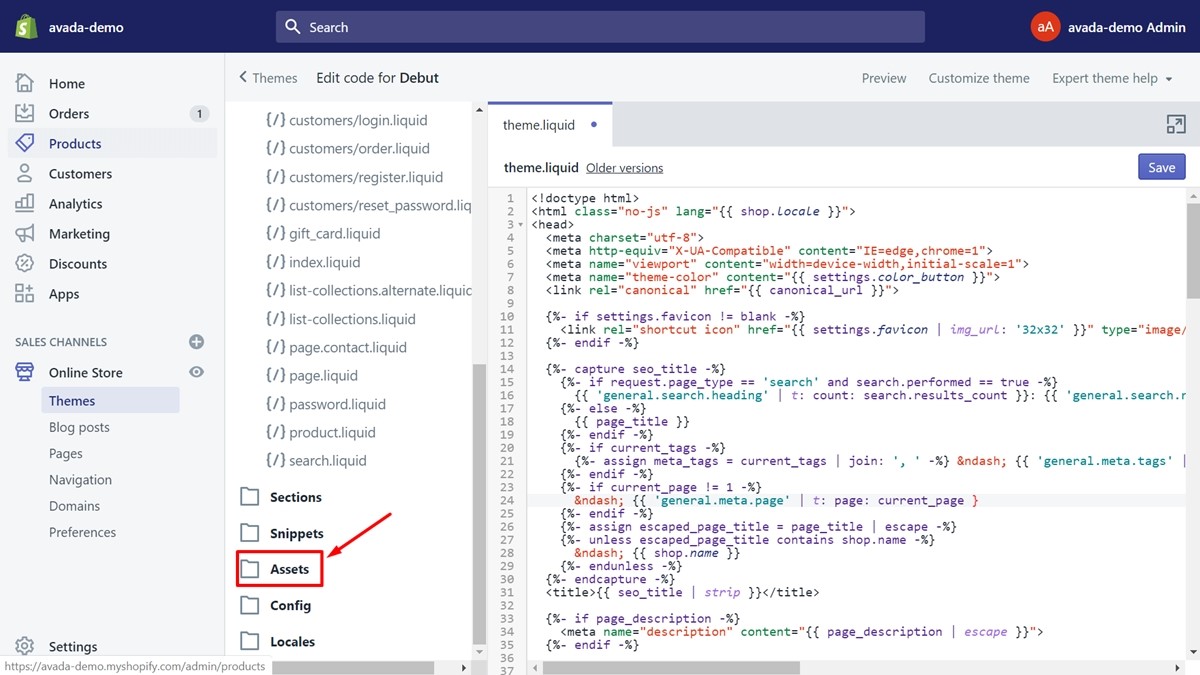Click the Marketing megaphone icon

(25, 233)
